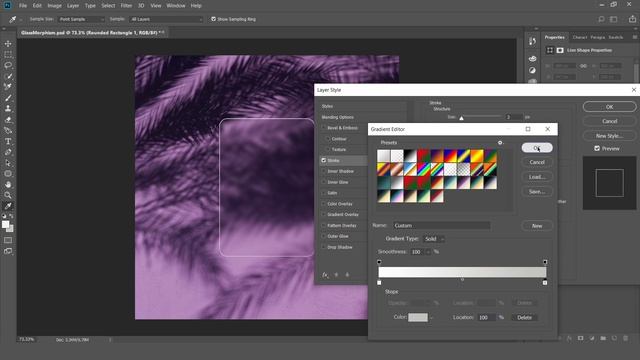
Task: Open the Adjustments panel icon
Action: (532, 70)
